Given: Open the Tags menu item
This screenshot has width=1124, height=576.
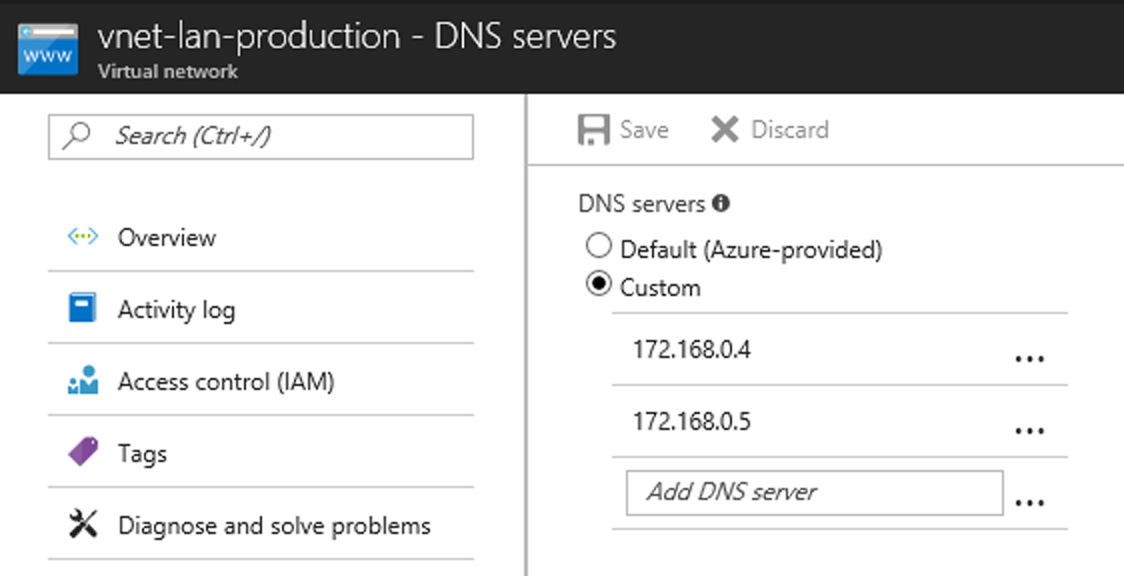Looking at the screenshot, I should pos(261,453).
